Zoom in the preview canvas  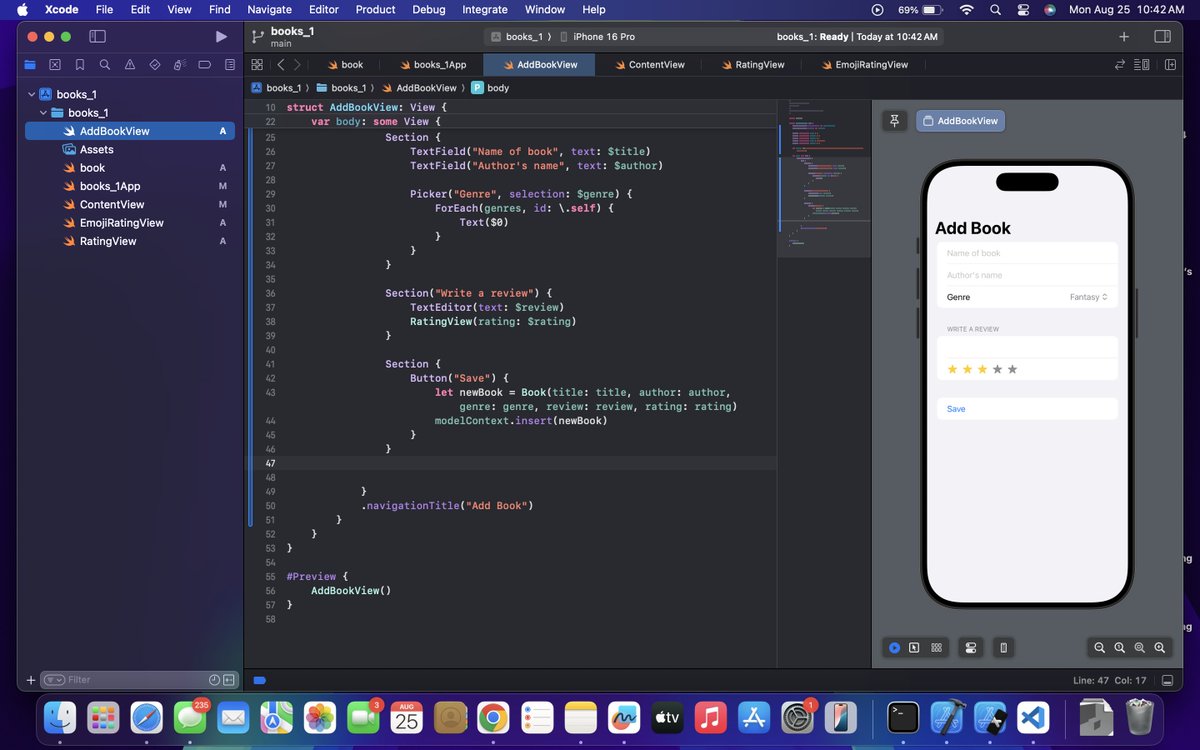point(1160,648)
